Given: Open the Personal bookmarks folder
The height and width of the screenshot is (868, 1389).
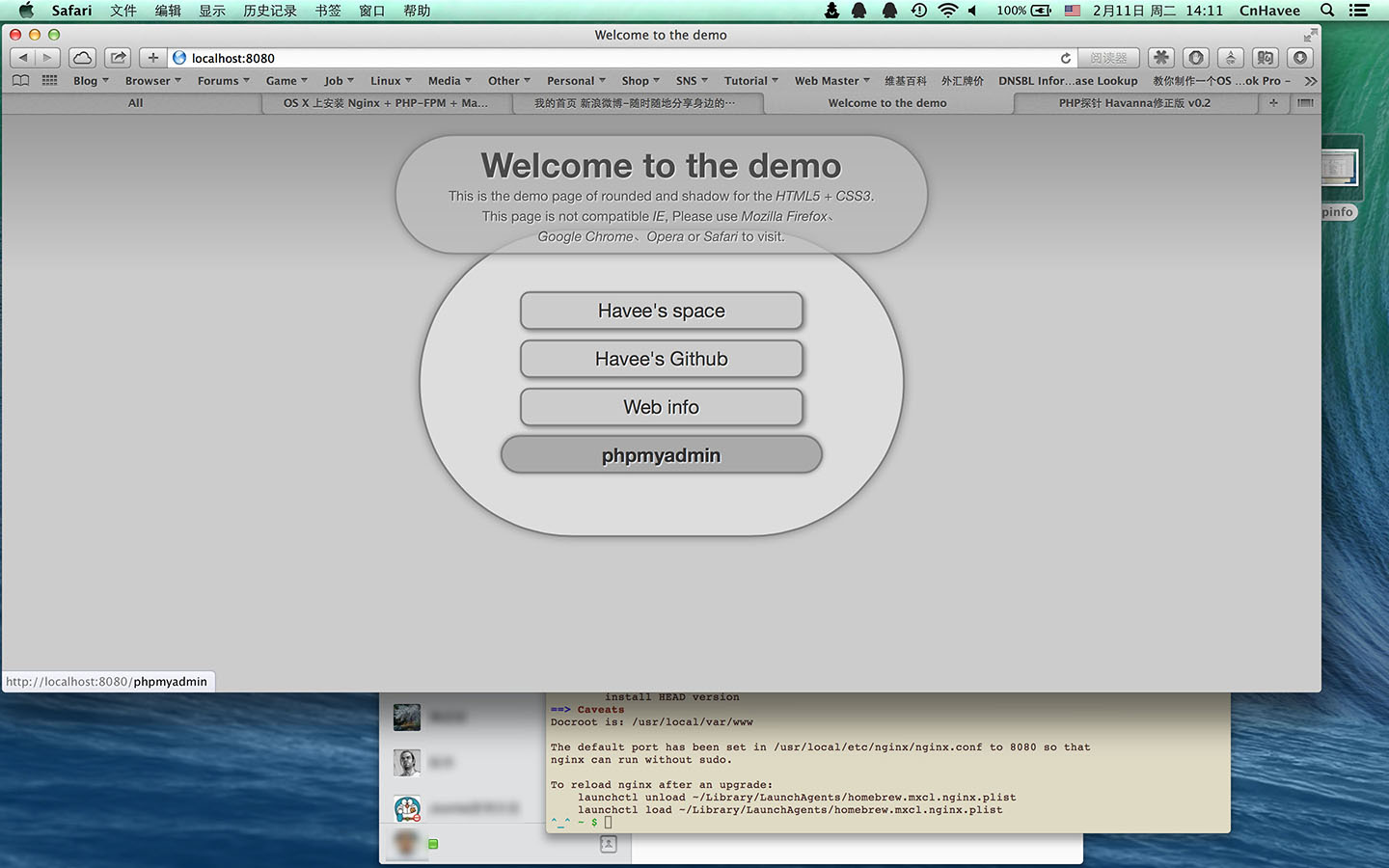Looking at the screenshot, I should click(576, 81).
